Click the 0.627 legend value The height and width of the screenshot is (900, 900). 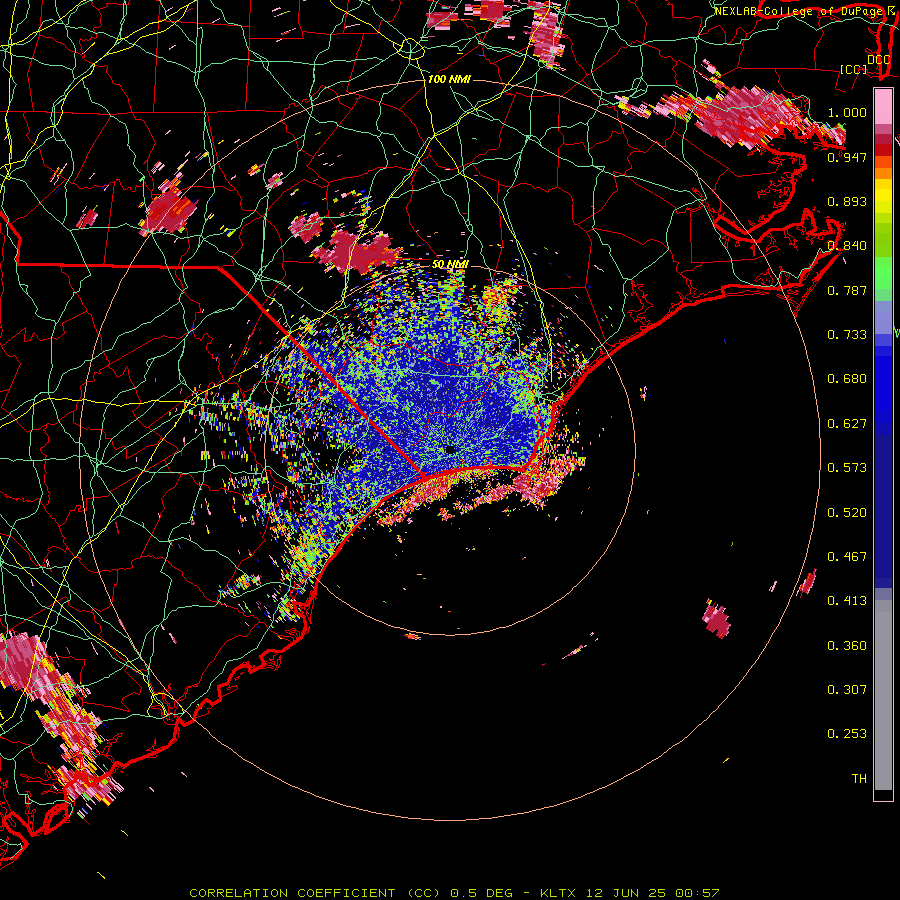[x=847, y=423]
